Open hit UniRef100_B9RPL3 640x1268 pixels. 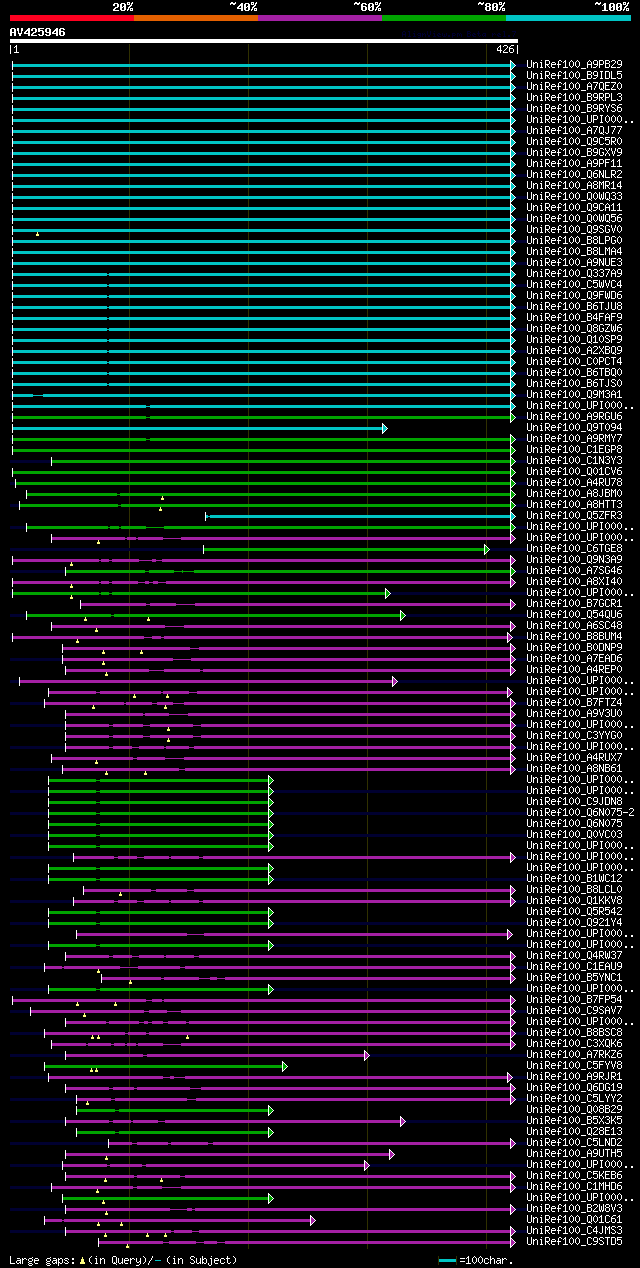pos(574,98)
